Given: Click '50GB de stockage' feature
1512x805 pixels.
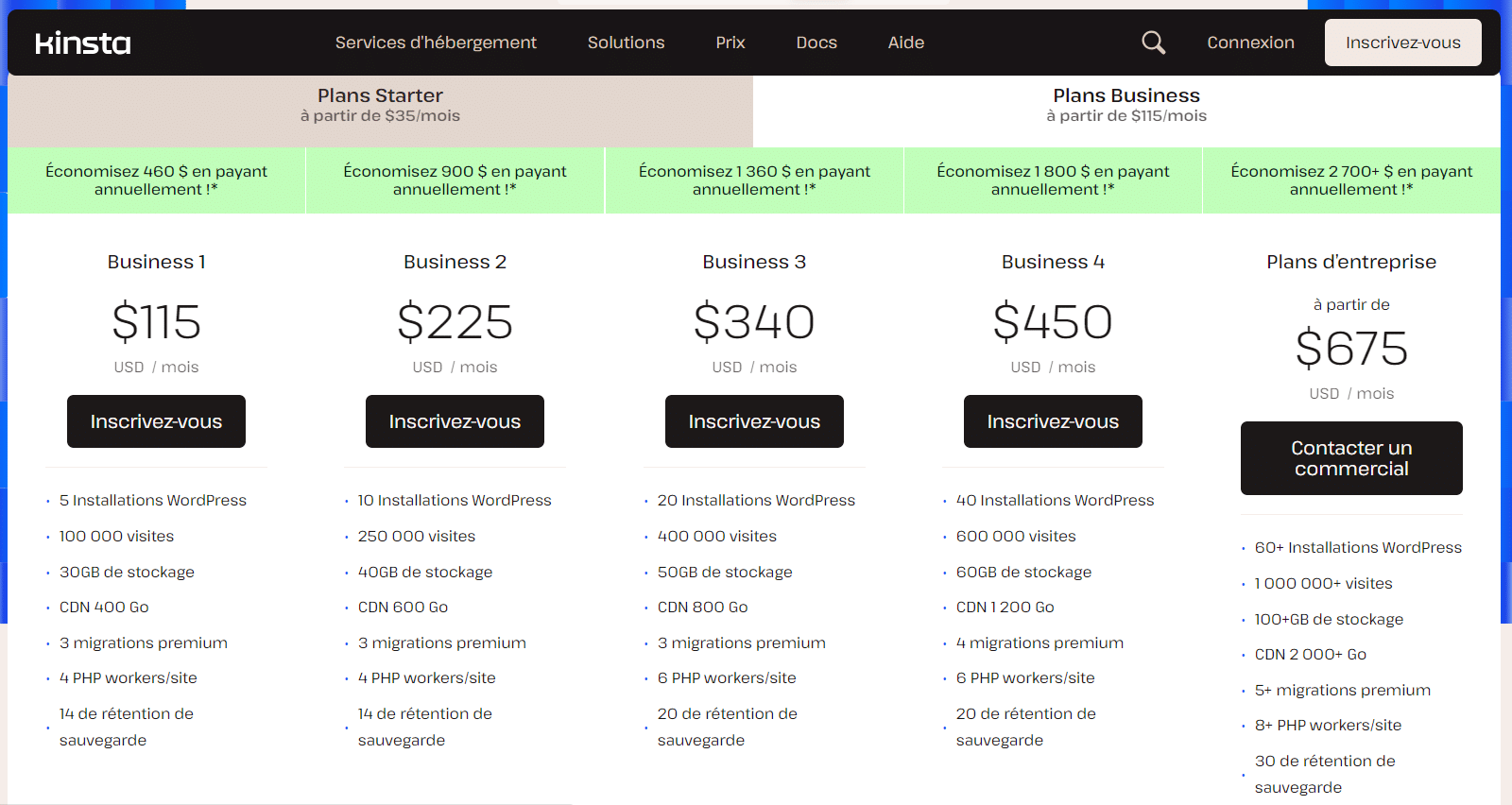Looking at the screenshot, I should (725, 572).
